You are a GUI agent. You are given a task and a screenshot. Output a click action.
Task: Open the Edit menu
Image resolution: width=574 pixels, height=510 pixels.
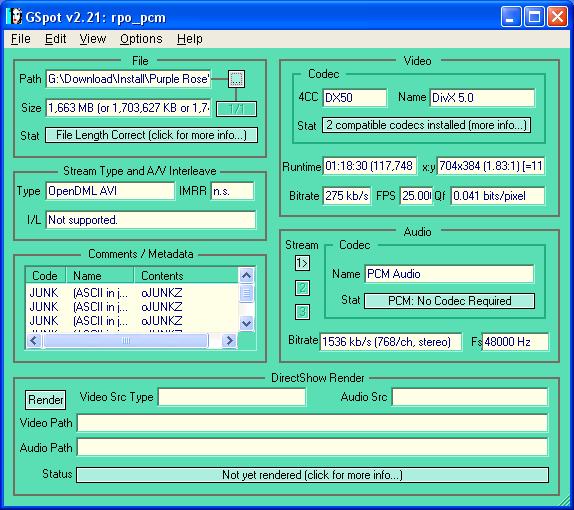click(55, 39)
